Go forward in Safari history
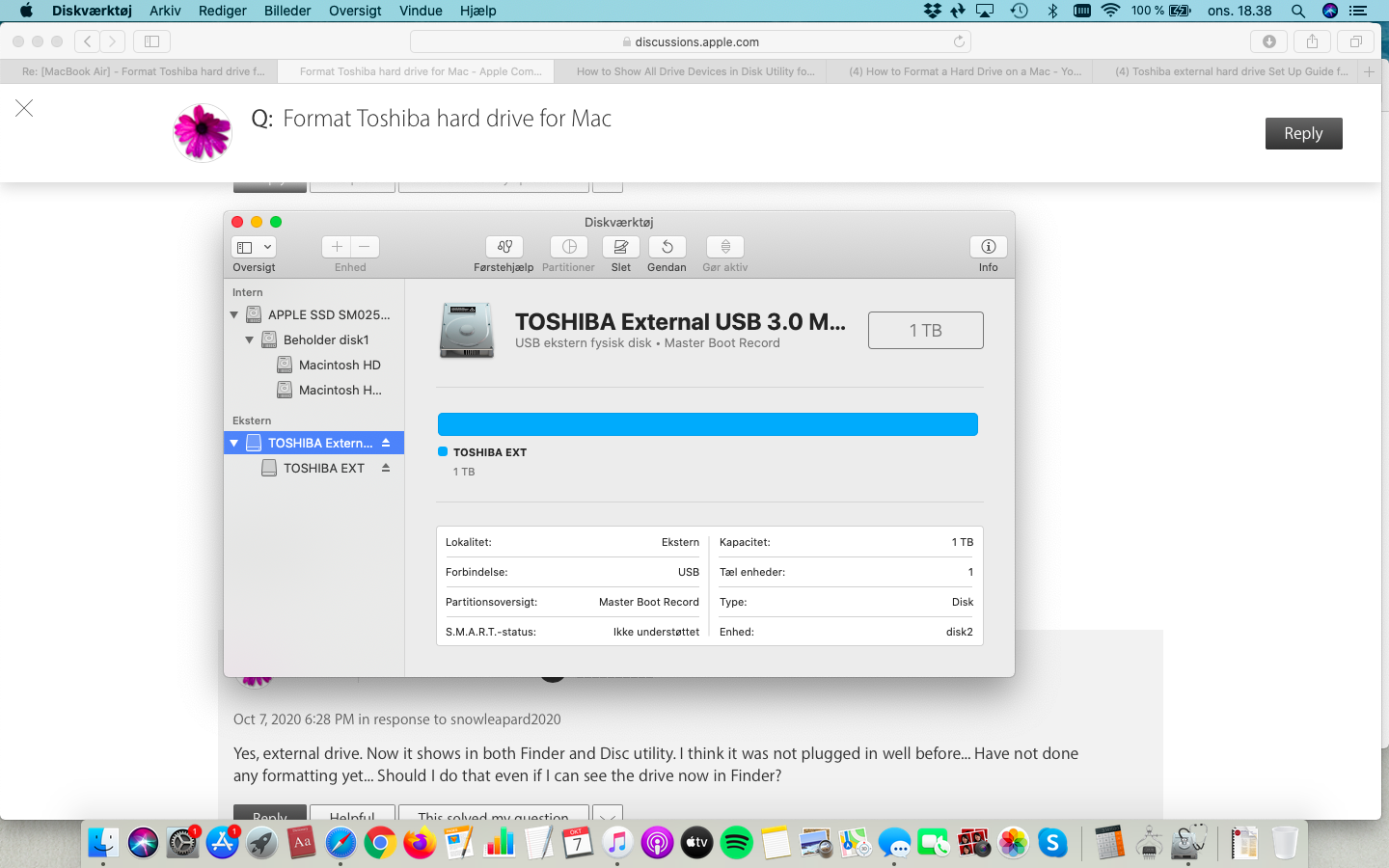 113,41
